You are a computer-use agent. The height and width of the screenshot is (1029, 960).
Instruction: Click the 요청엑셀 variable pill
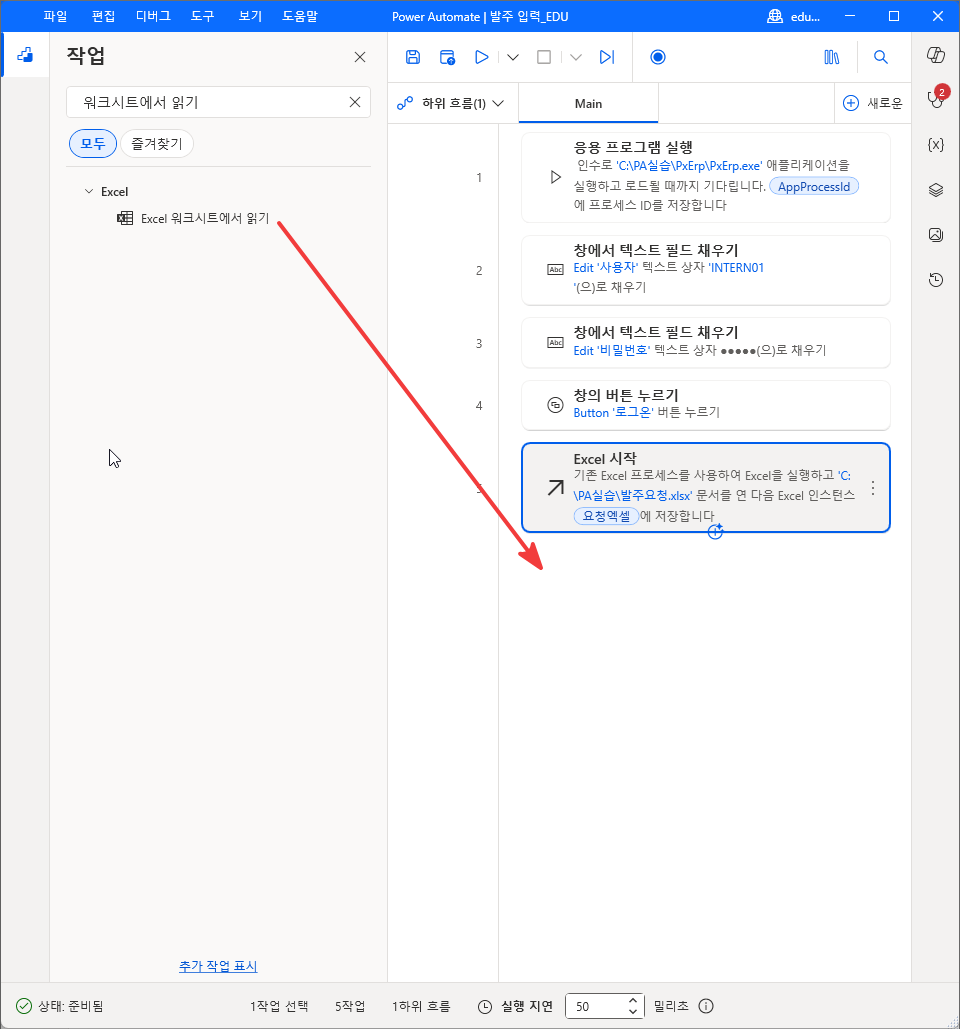click(606, 516)
